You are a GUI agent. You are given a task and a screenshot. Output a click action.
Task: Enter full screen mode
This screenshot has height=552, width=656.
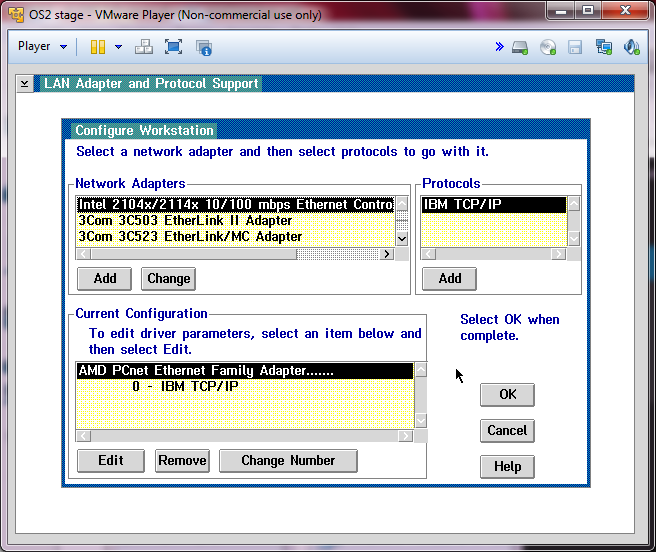click(x=173, y=46)
